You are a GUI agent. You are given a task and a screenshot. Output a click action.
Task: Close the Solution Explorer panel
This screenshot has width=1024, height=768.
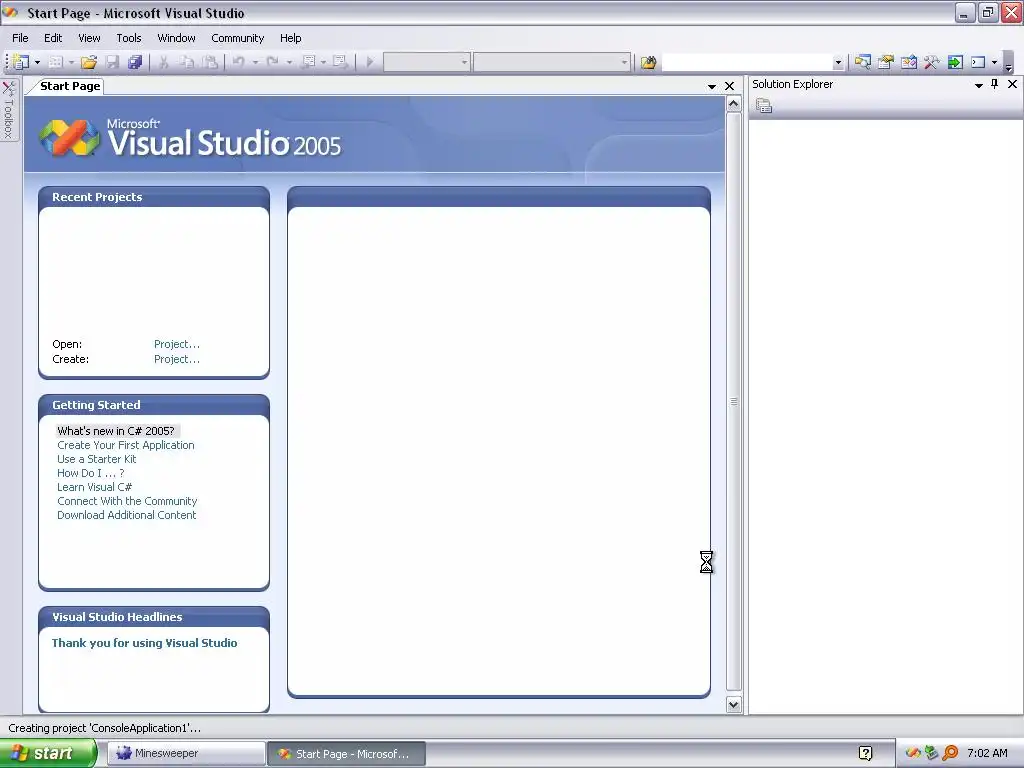(x=1012, y=84)
